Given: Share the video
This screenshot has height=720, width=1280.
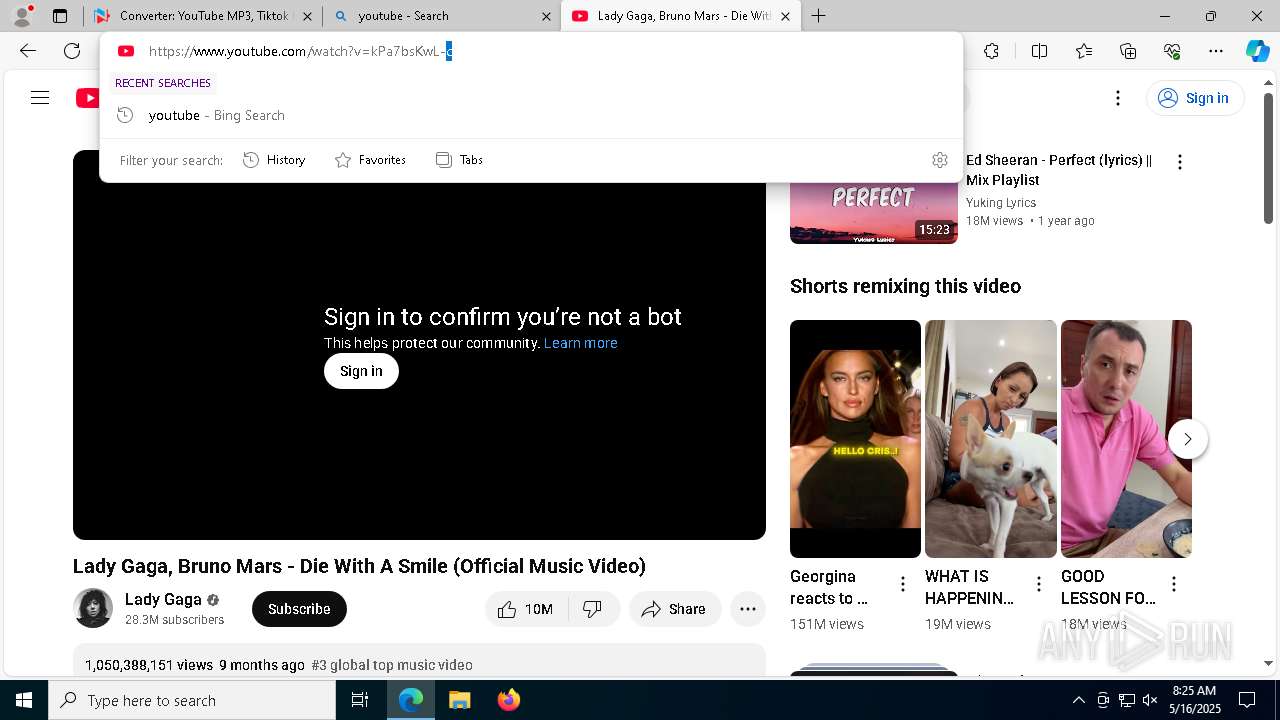Looking at the screenshot, I should (675, 609).
